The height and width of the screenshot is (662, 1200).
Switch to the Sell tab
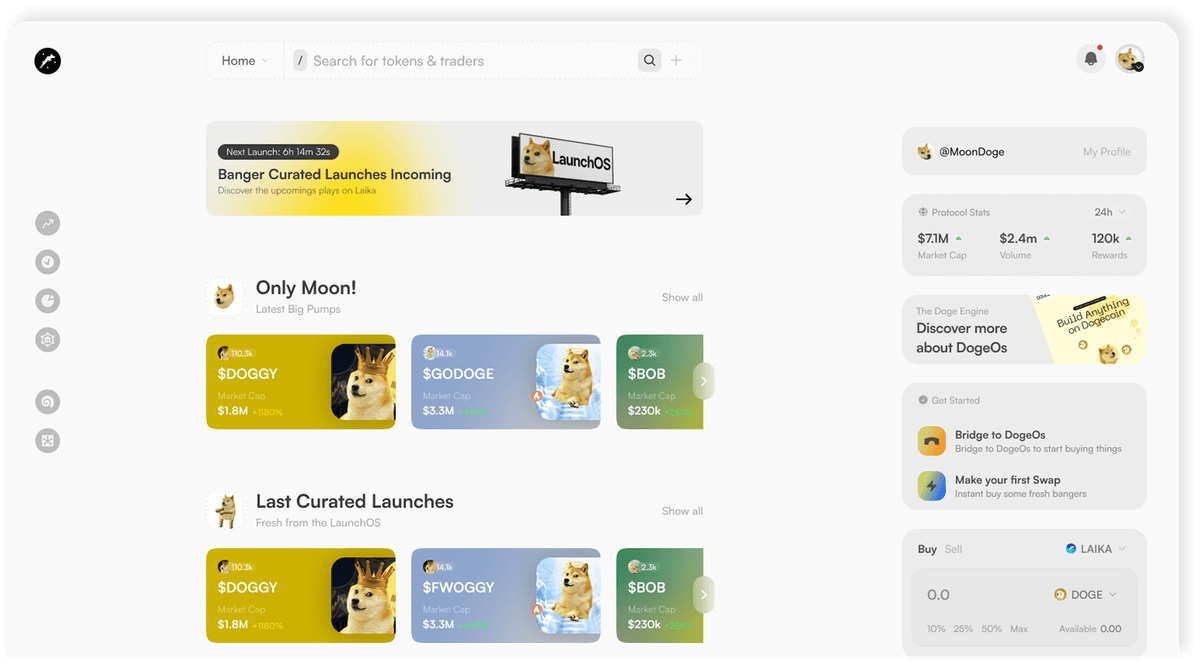[x=953, y=549]
